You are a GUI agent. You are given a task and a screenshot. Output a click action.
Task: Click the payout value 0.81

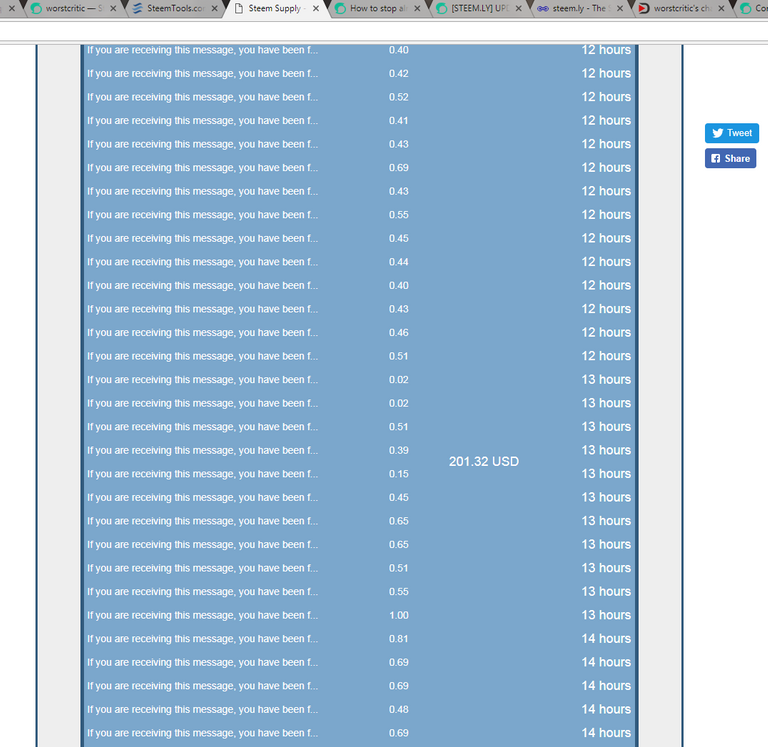399,639
